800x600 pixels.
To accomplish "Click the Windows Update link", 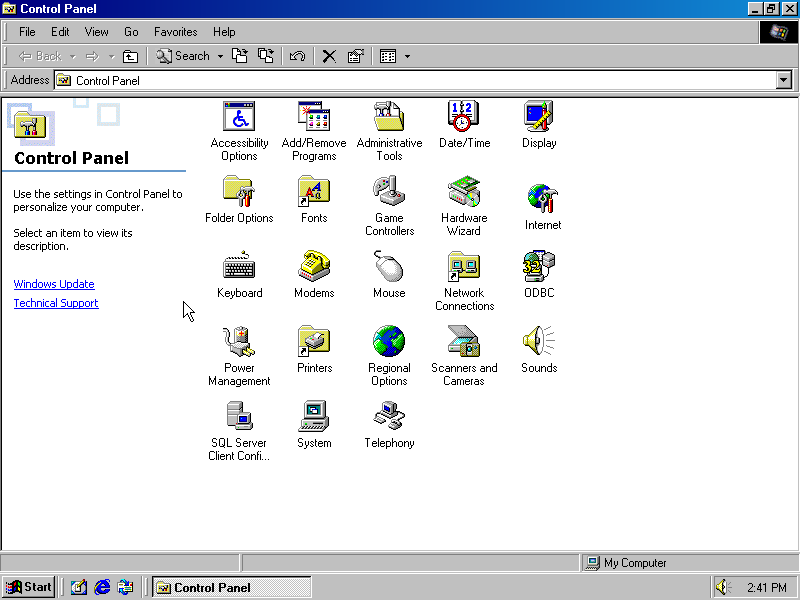I will [x=54, y=284].
